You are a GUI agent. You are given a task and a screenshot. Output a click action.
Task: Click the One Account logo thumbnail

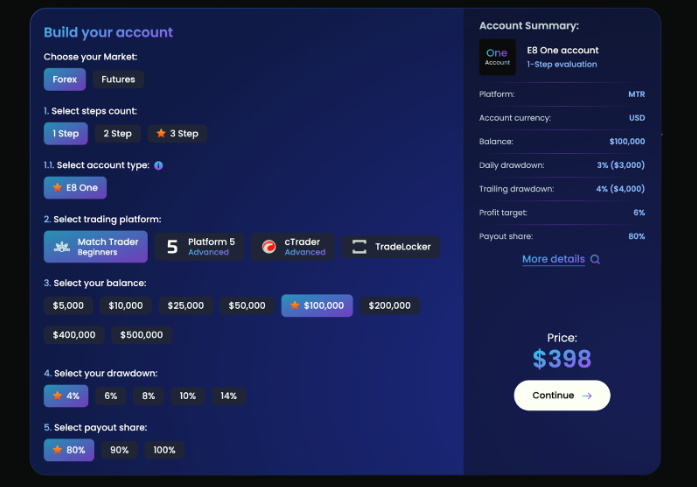[x=497, y=57]
